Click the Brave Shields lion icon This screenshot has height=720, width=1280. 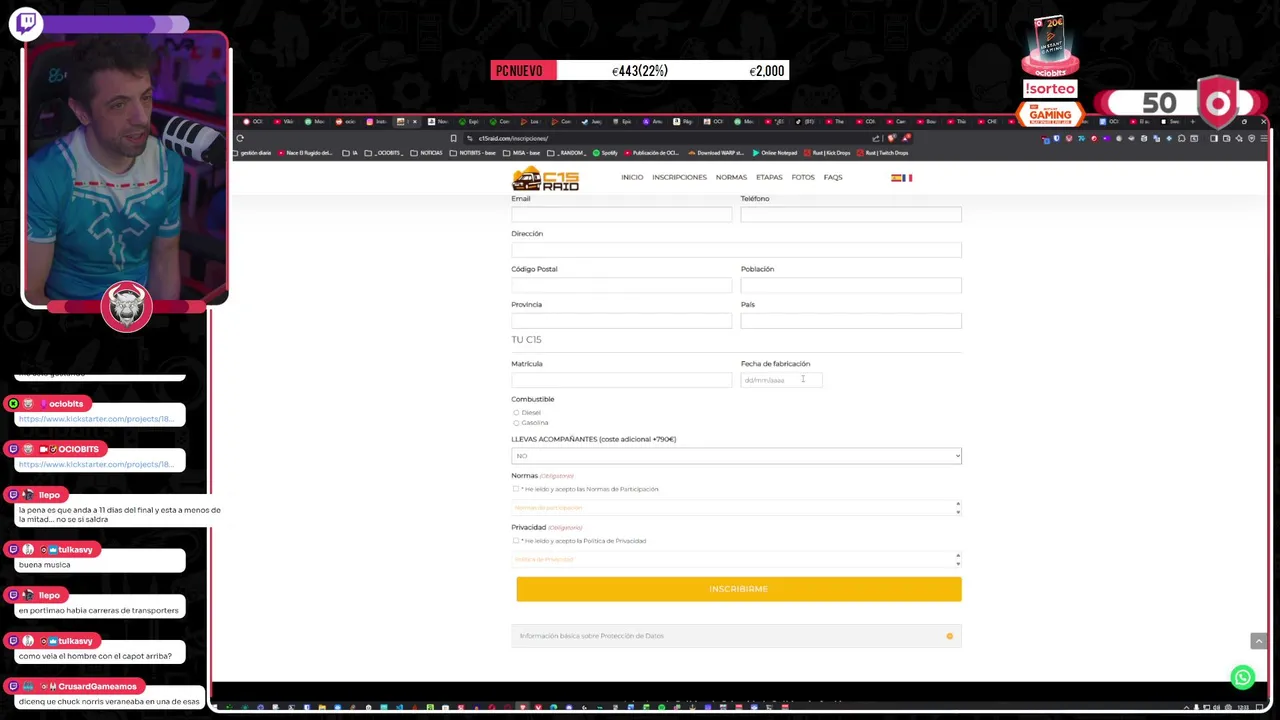tap(892, 138)
